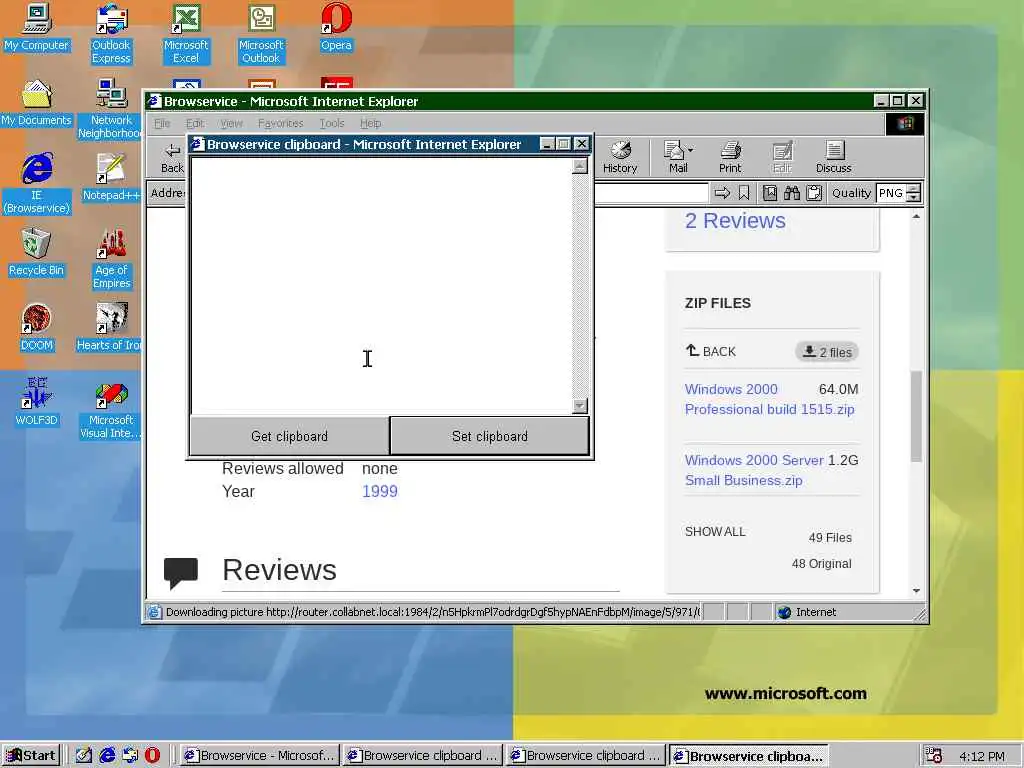This screenshot has width=1024, height=768.
Task: Click the Discuss toolbar button
Action: tap(833, 157)
